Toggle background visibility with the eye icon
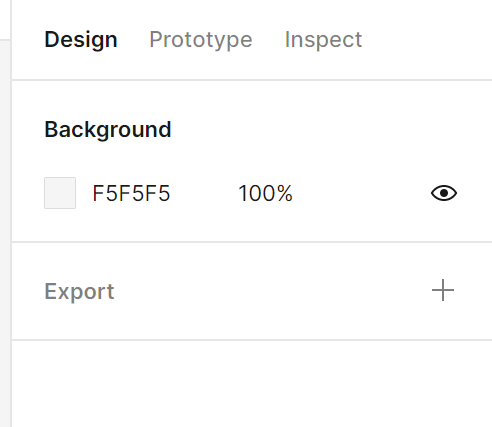 (444, 193)
